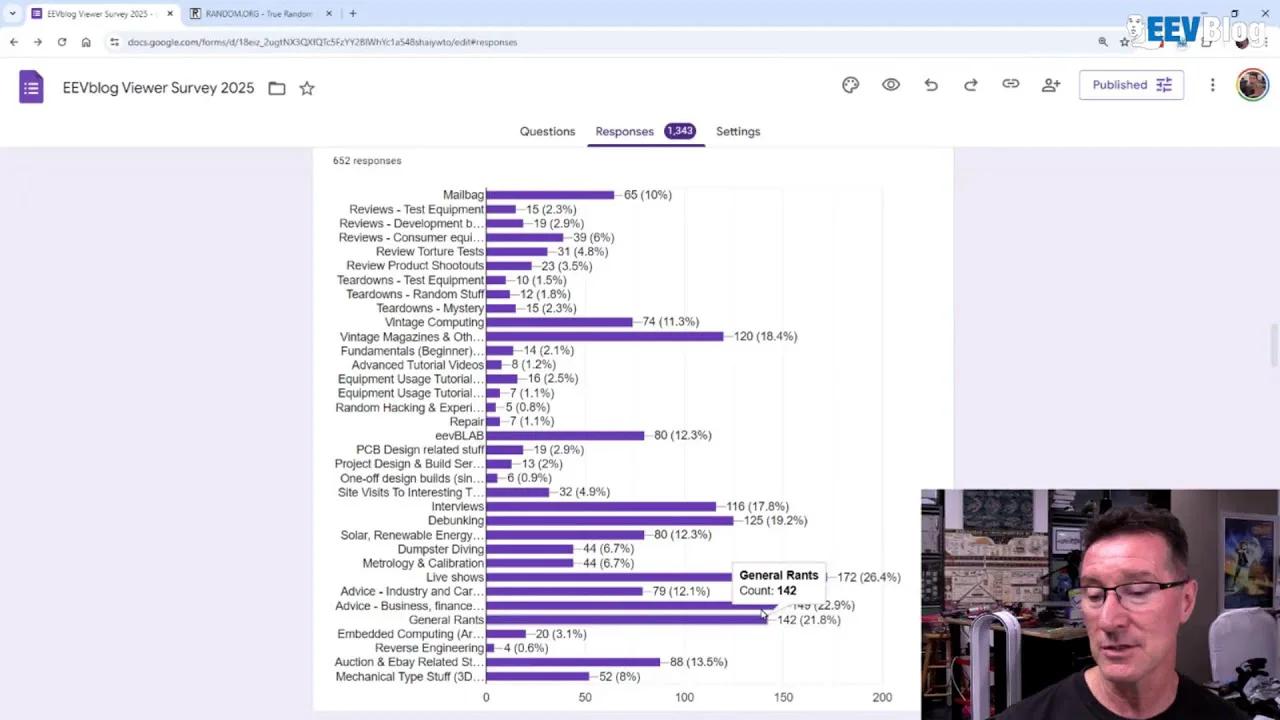Image resolution: width=1280 pixels, height=720 pixels.
Task: Click the browser address bar URL
Action: point(322,42)
